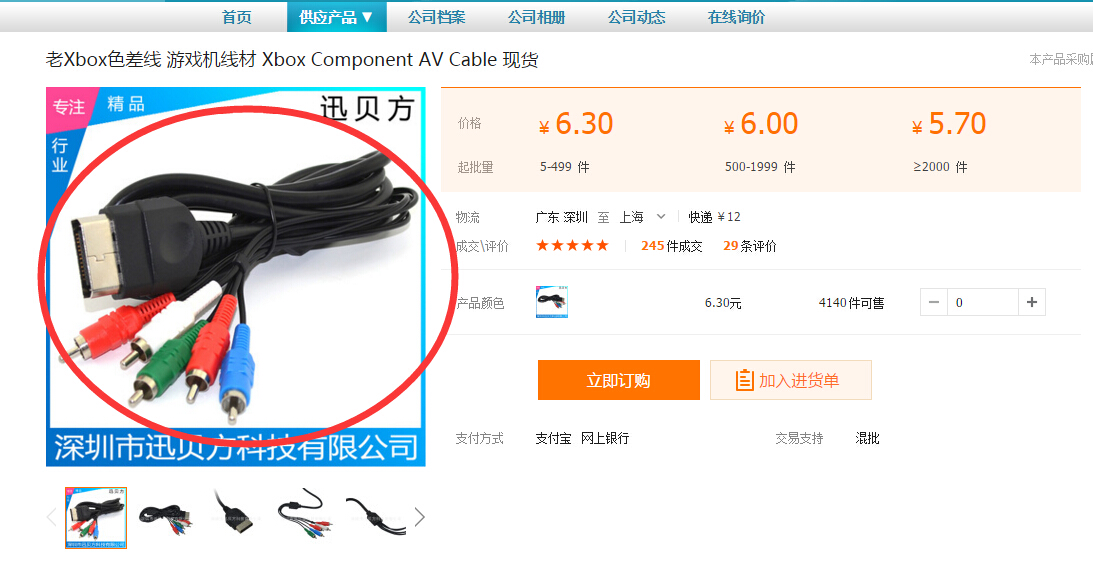
Task: Open the 29 条评价 reviews link
Action: (x=749, y=245)
